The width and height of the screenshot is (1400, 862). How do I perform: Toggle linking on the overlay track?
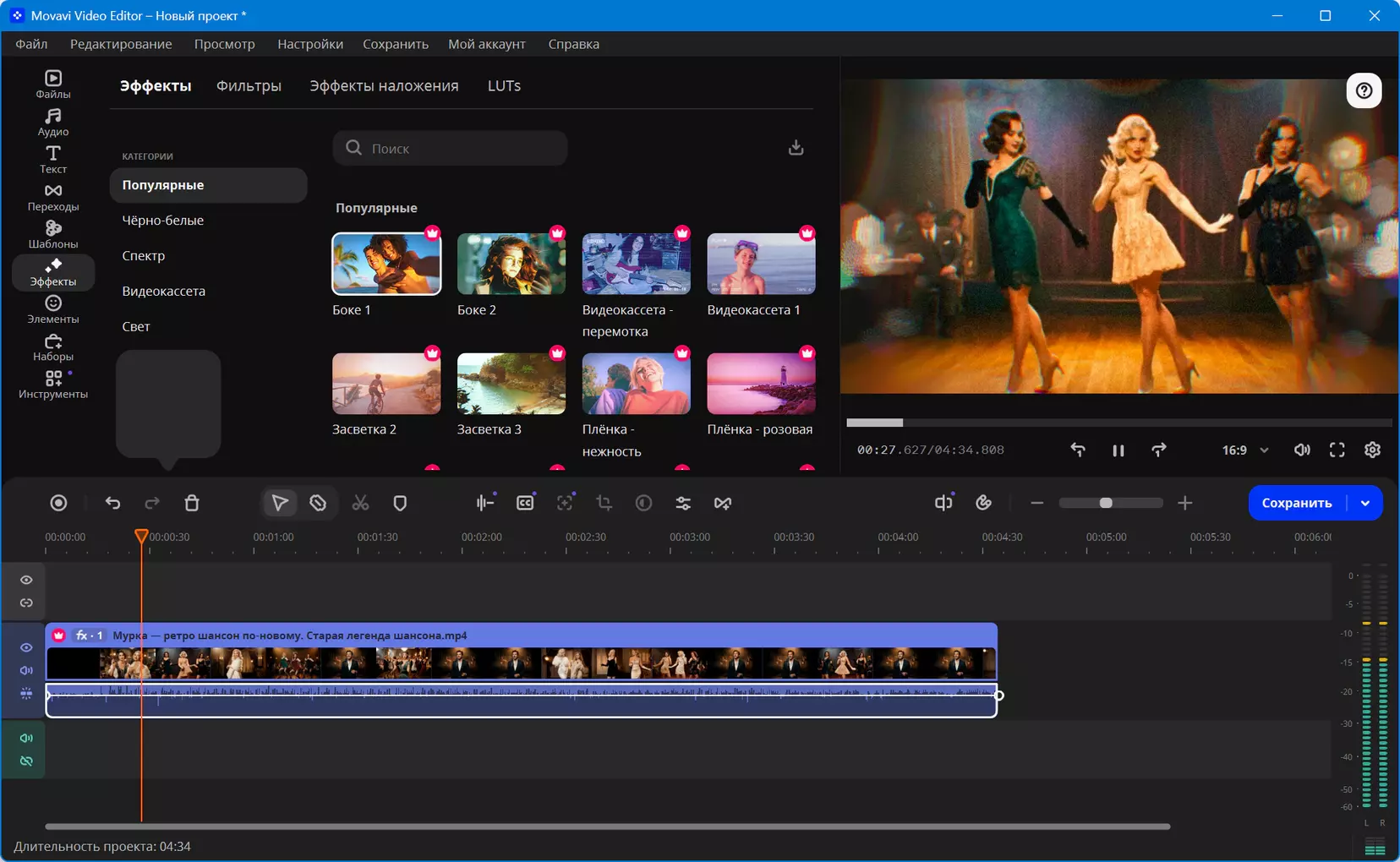[26, 603]
